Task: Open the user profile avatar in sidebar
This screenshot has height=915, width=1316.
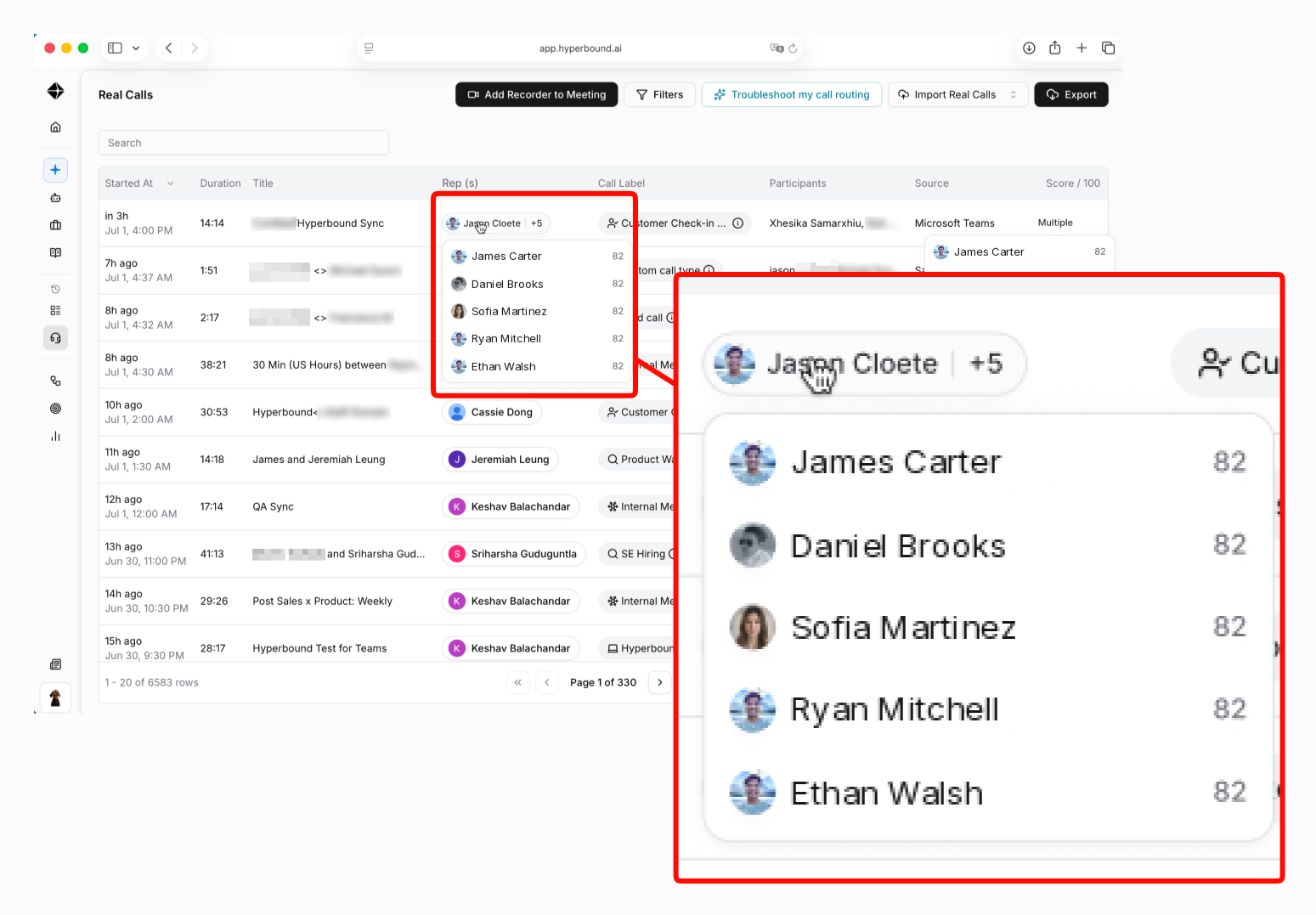Action: [55, 698]
